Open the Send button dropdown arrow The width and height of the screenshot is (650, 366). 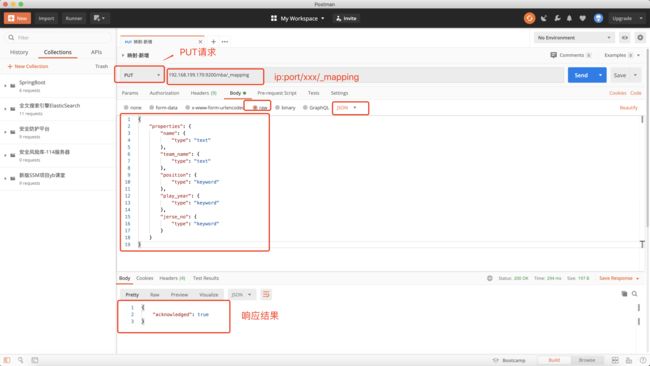coord(600,75)
